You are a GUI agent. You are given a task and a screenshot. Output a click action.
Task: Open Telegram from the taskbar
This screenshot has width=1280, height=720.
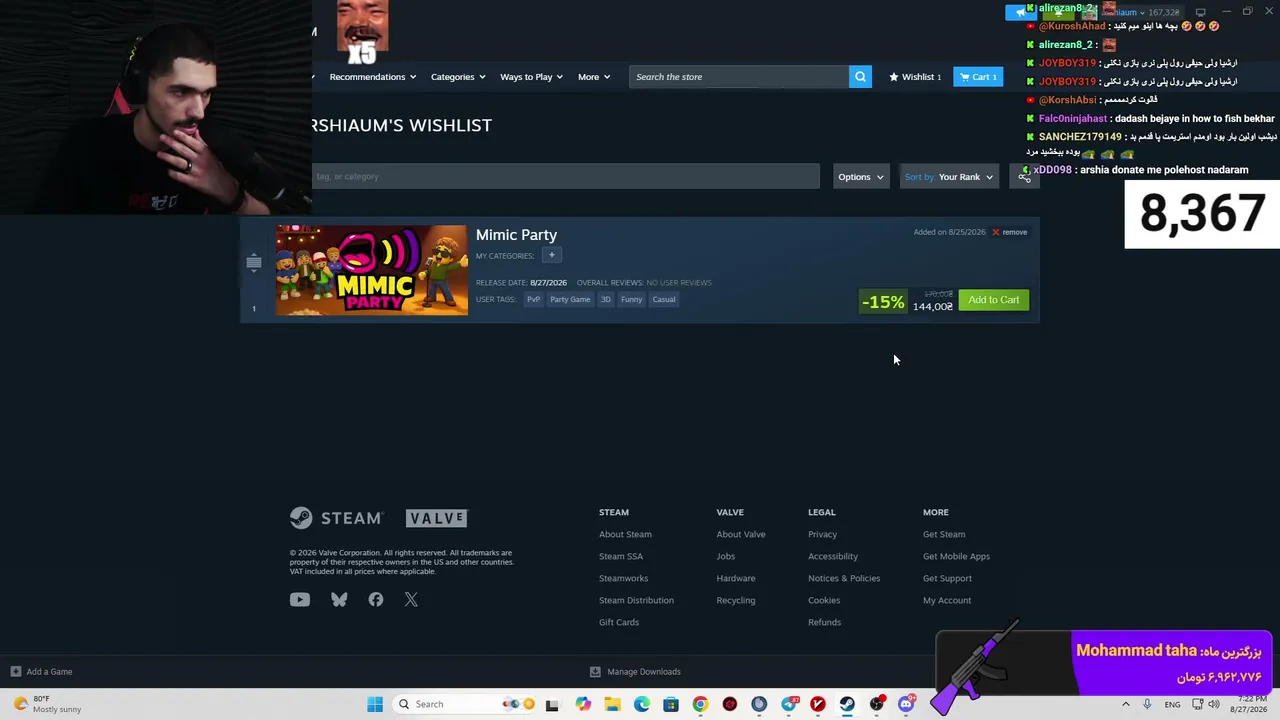[x=789, y=704]
